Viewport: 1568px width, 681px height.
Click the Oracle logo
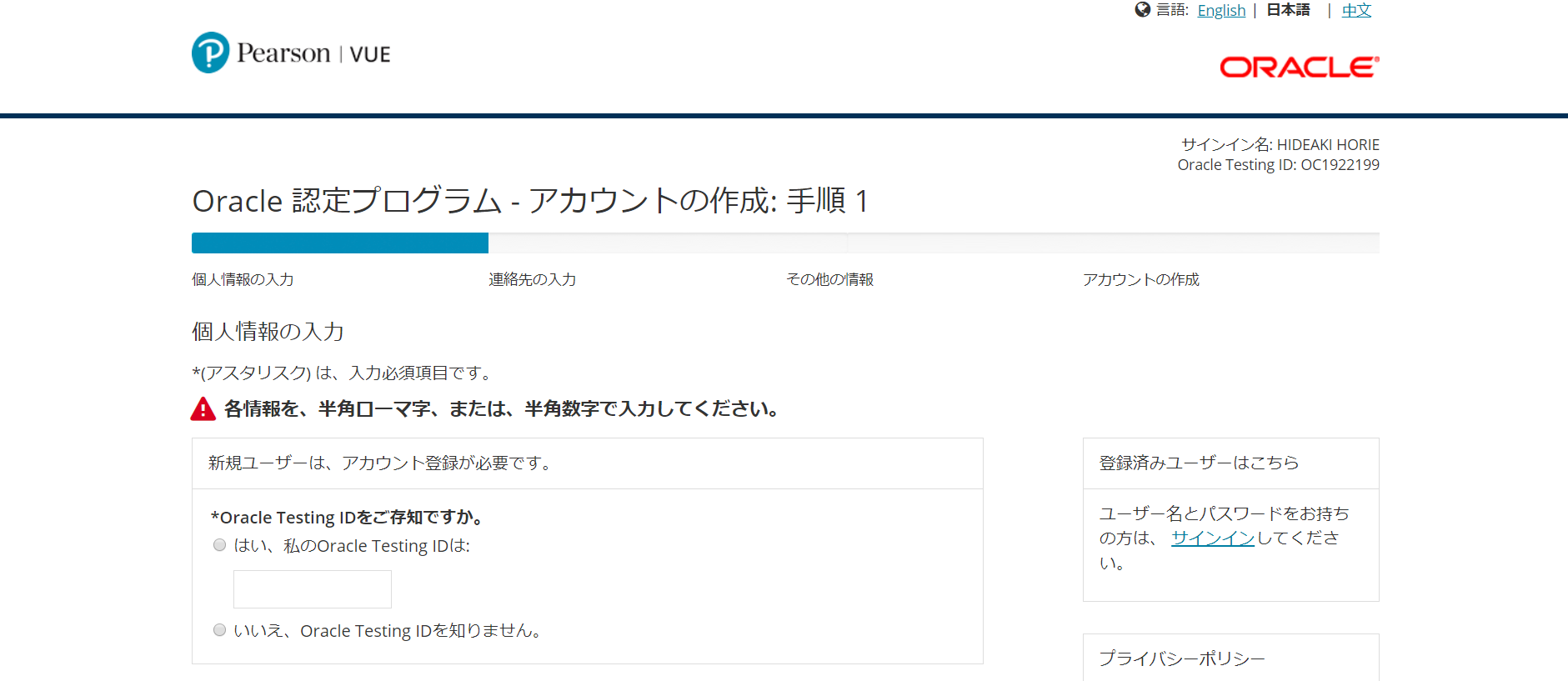click(x=1299, y=68)
